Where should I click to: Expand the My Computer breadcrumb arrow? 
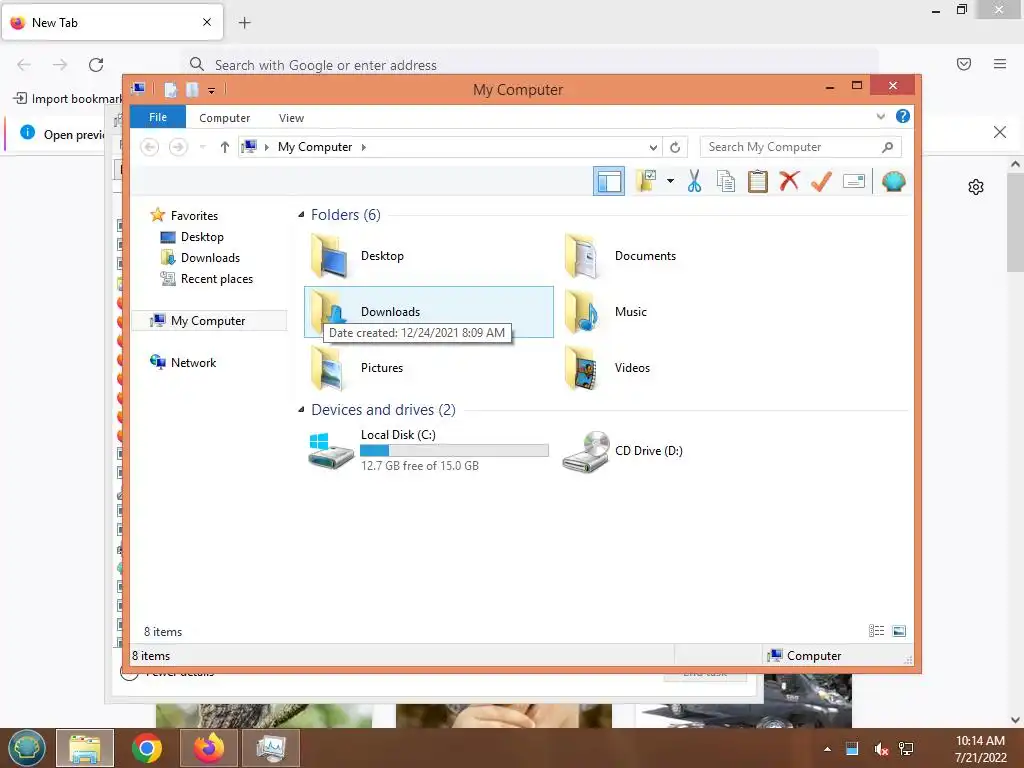click(364, 147)
